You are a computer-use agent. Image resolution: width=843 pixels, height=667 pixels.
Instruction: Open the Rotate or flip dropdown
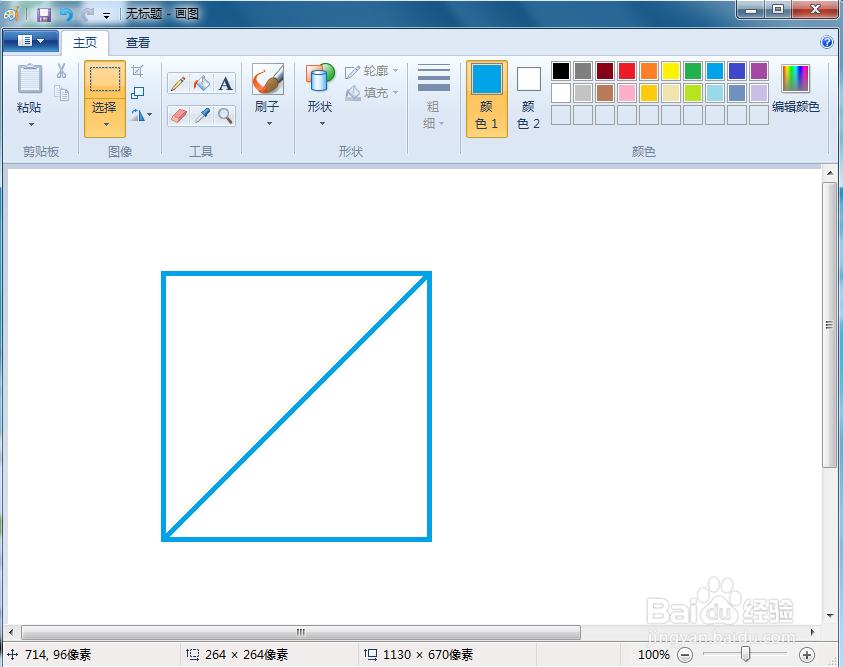(x=141, y=114)
